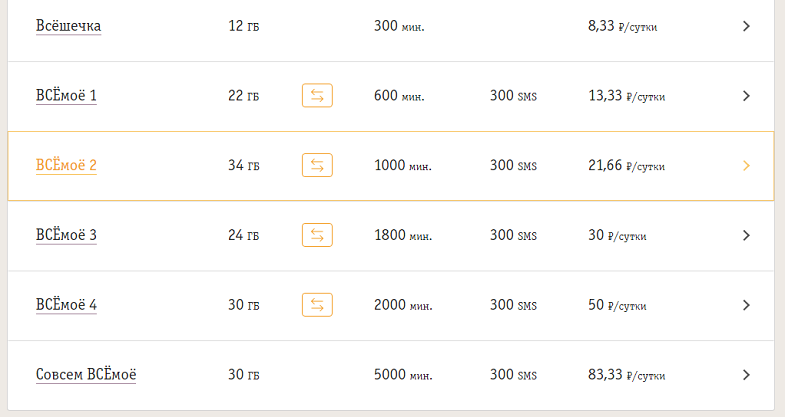Open the Всёшечка tariff link
Viewport: 785px width, 417px height.
click(68, 26)
